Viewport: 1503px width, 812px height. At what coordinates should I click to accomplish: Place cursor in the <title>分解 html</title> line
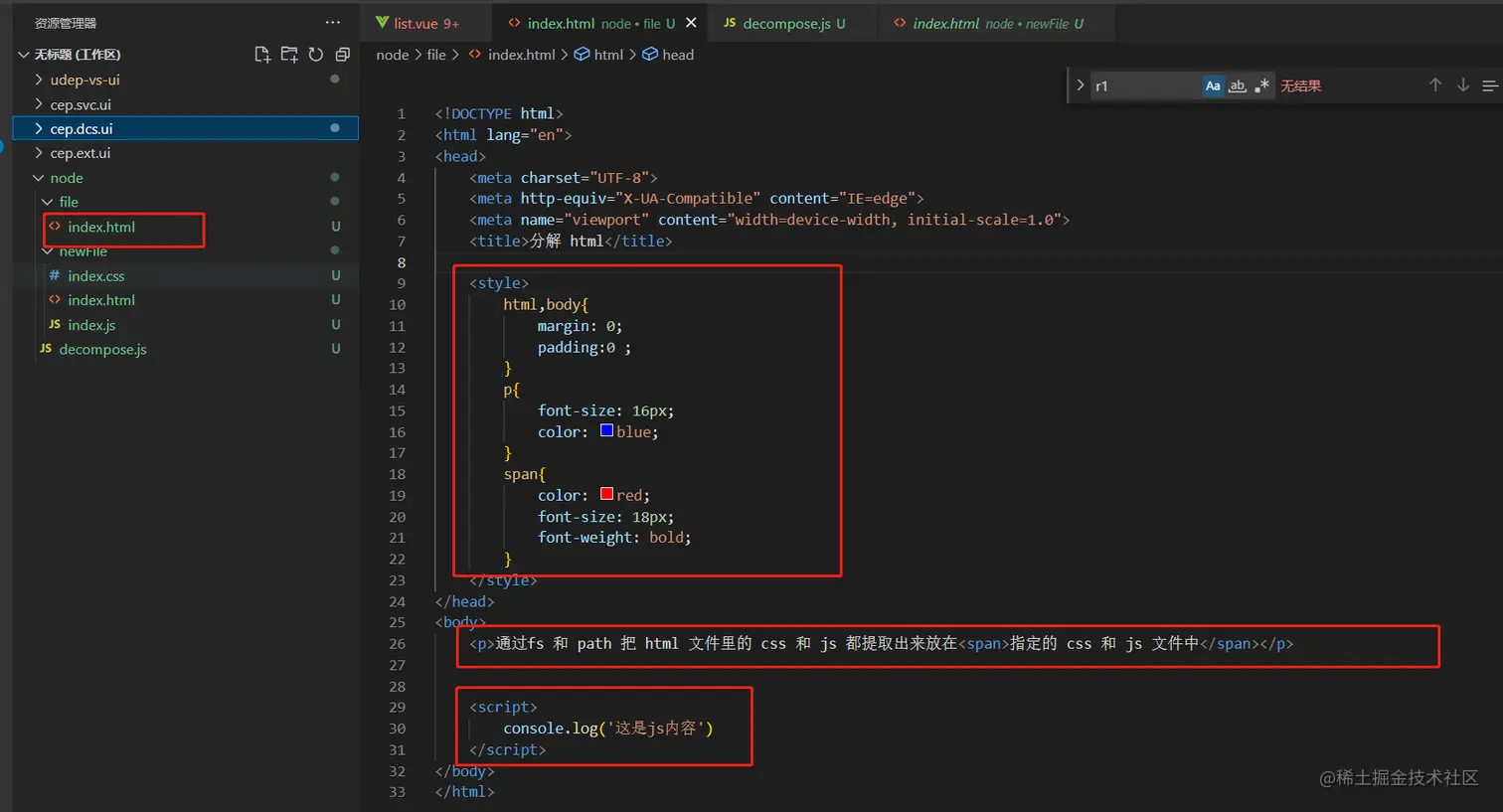[x=571, y=241]
